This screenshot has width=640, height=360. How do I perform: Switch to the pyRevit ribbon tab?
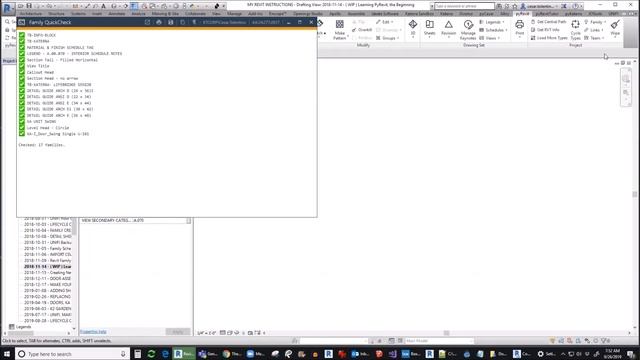pos(522,13)
